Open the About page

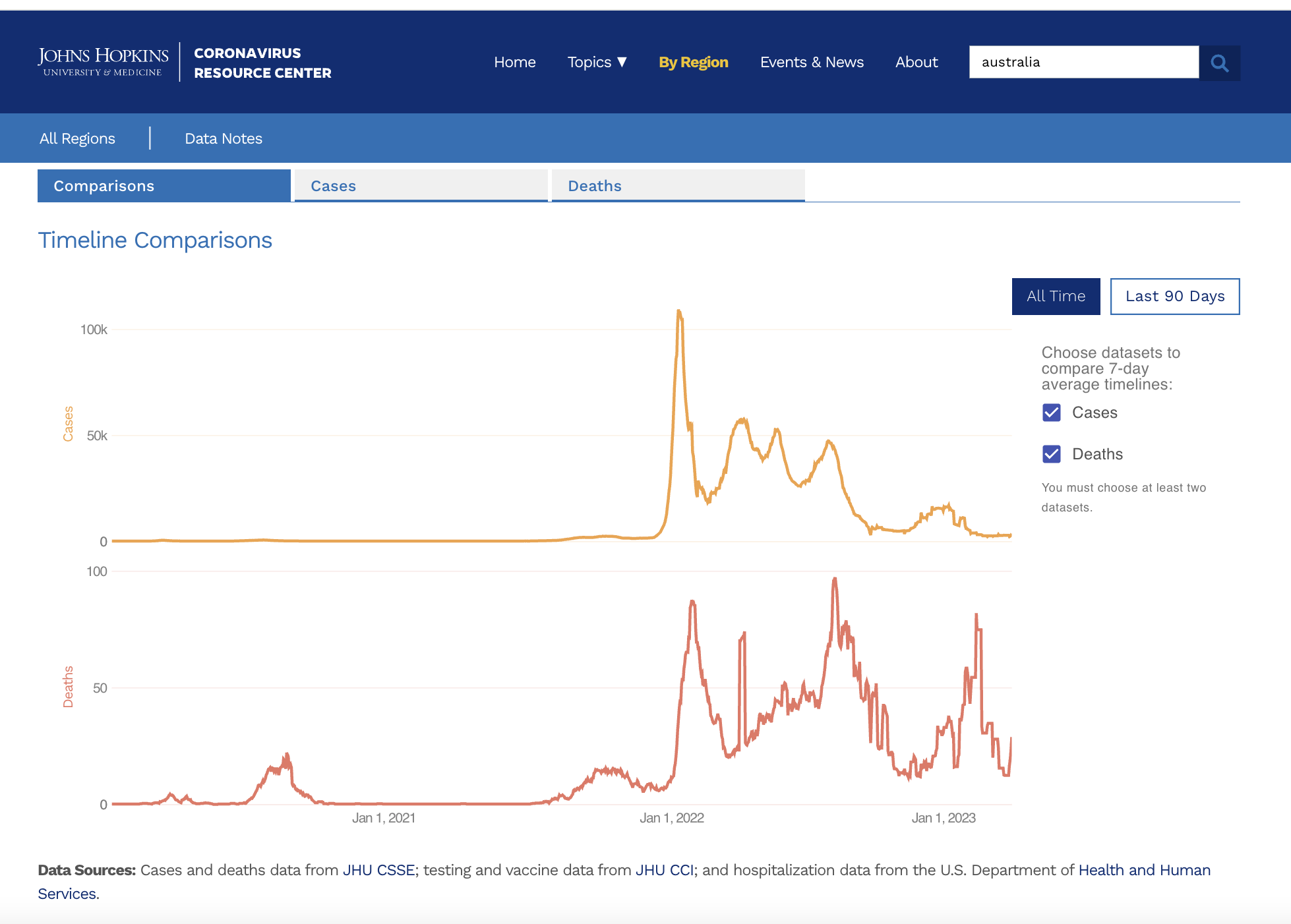(916, 62)
